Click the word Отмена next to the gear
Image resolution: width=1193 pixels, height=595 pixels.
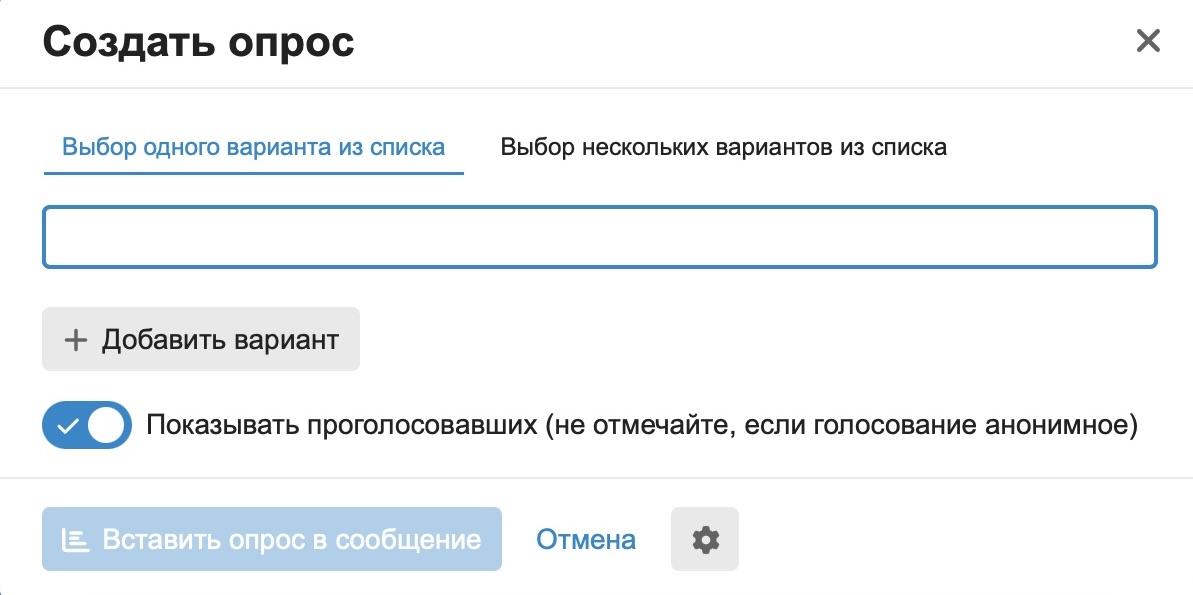pos(586,540)
